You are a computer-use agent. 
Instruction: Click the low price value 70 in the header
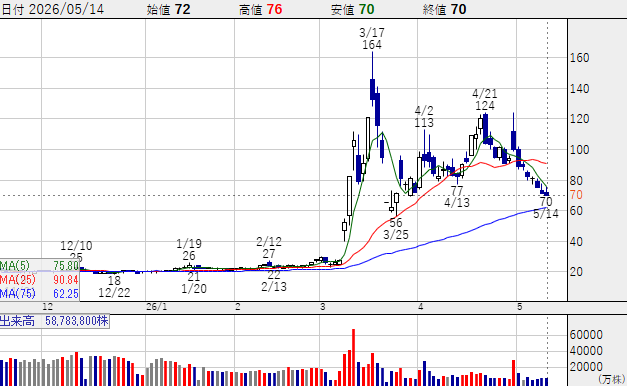pos(366,9)
